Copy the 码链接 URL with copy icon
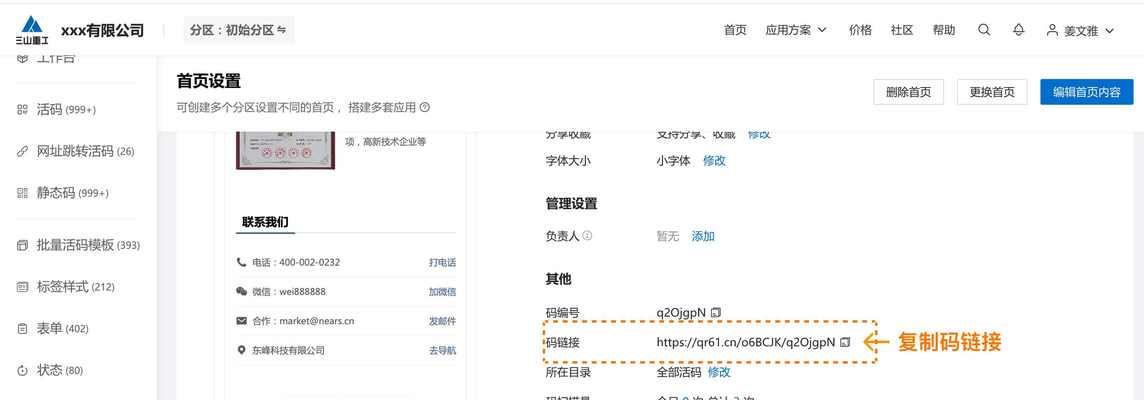The image size is (1144, 400). 845,342
